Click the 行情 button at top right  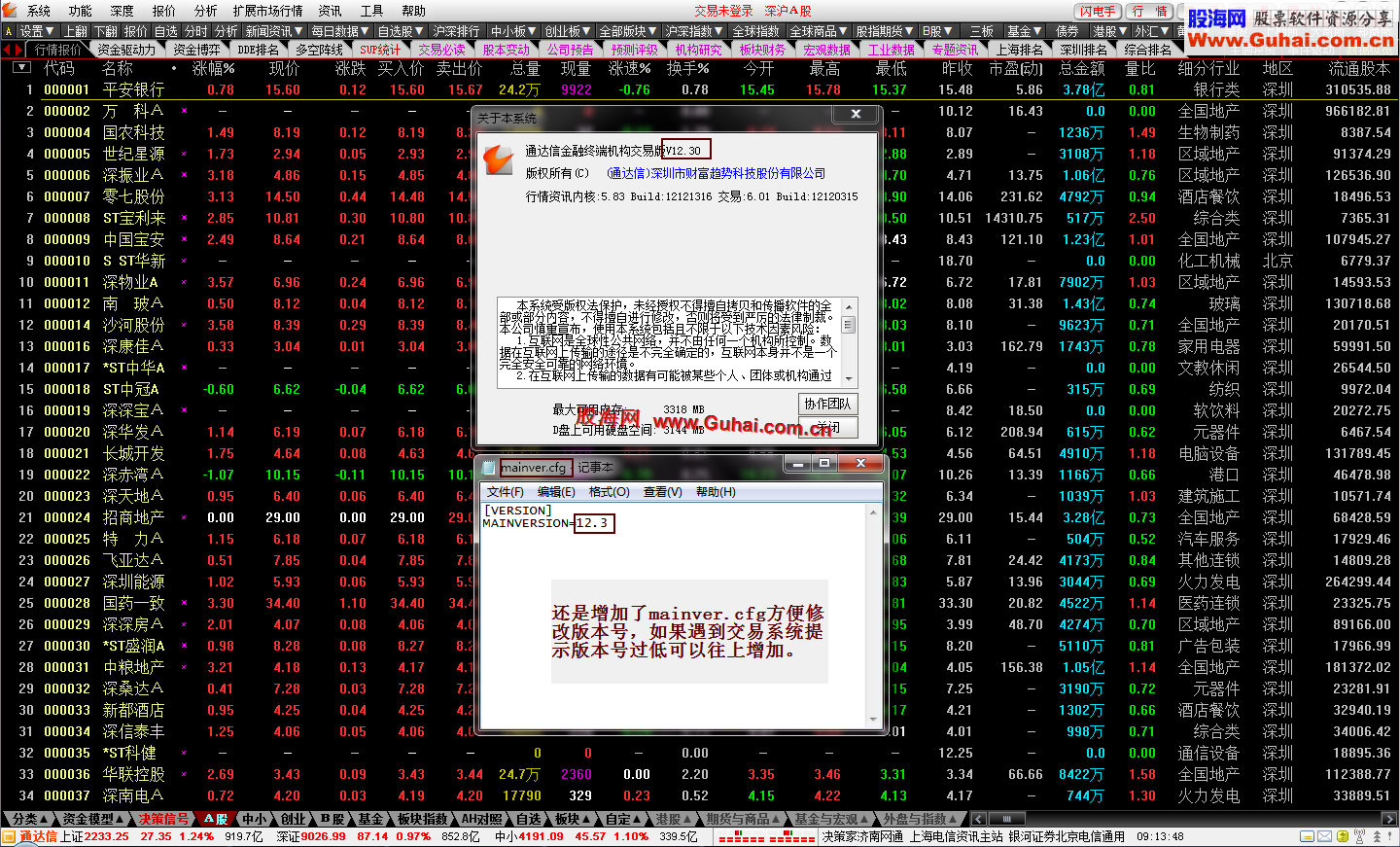coord(1150,11)
